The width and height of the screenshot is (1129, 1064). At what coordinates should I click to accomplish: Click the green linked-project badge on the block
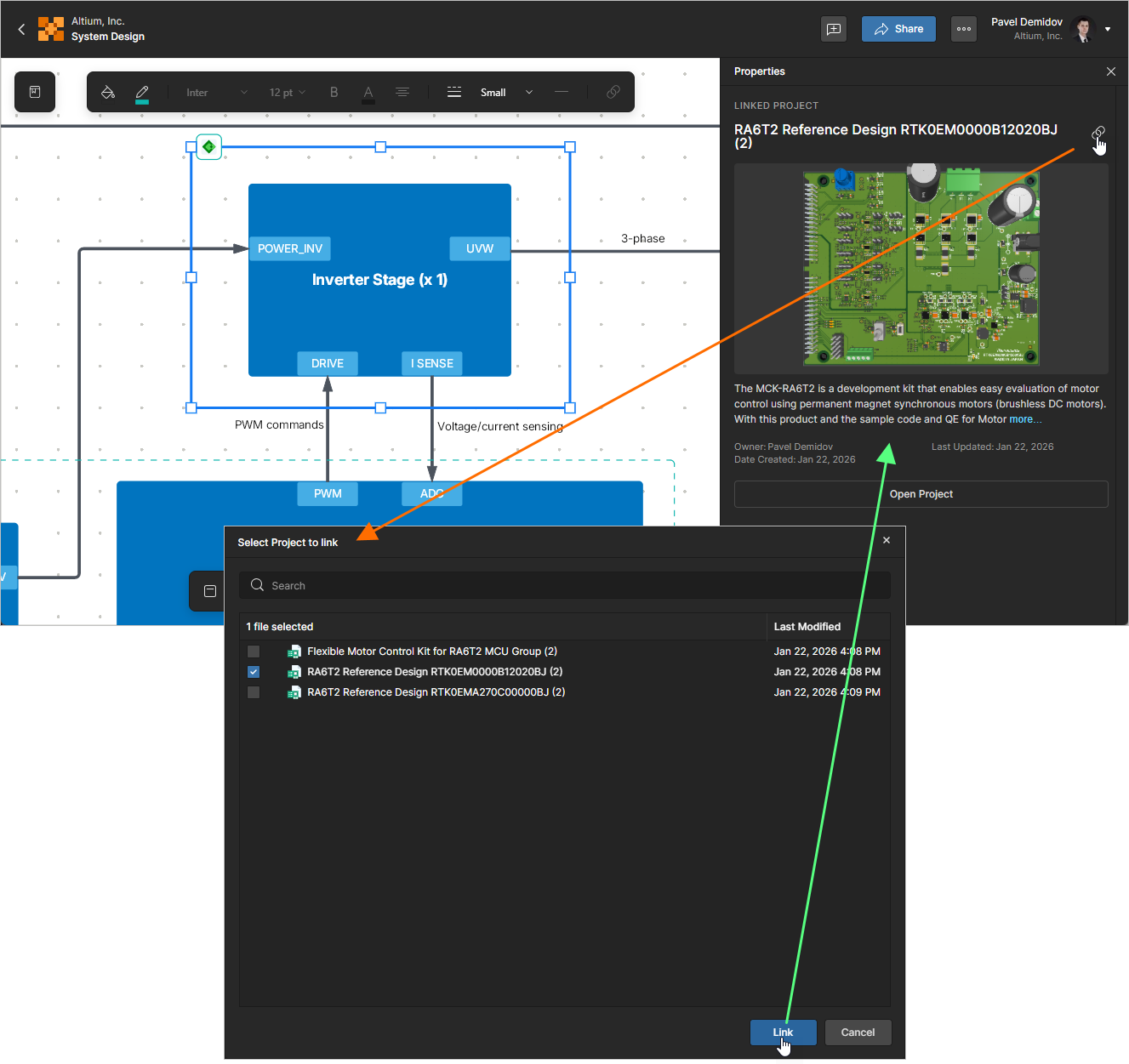click(209, 147)
